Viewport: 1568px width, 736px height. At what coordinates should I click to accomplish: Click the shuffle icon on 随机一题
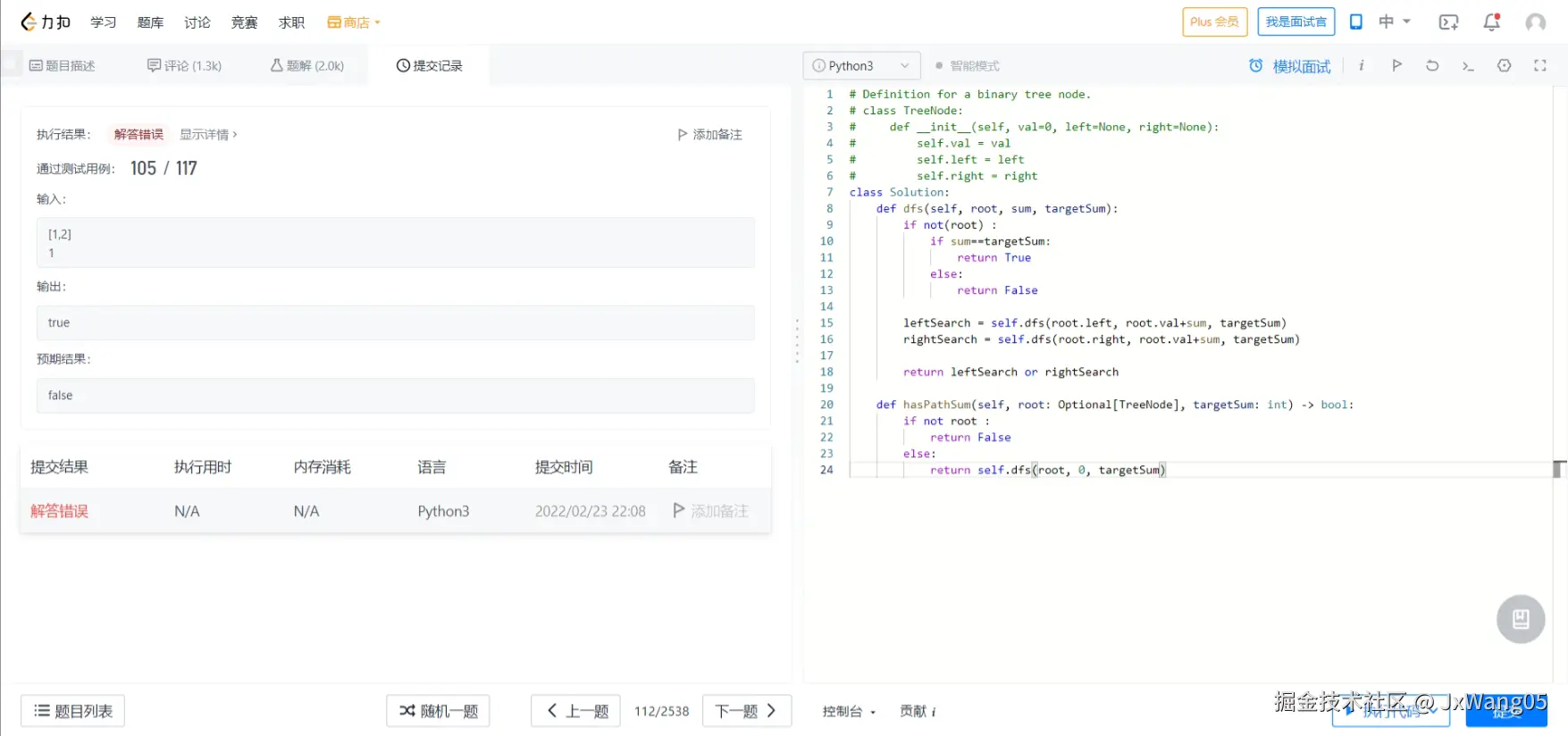(407, 711)
